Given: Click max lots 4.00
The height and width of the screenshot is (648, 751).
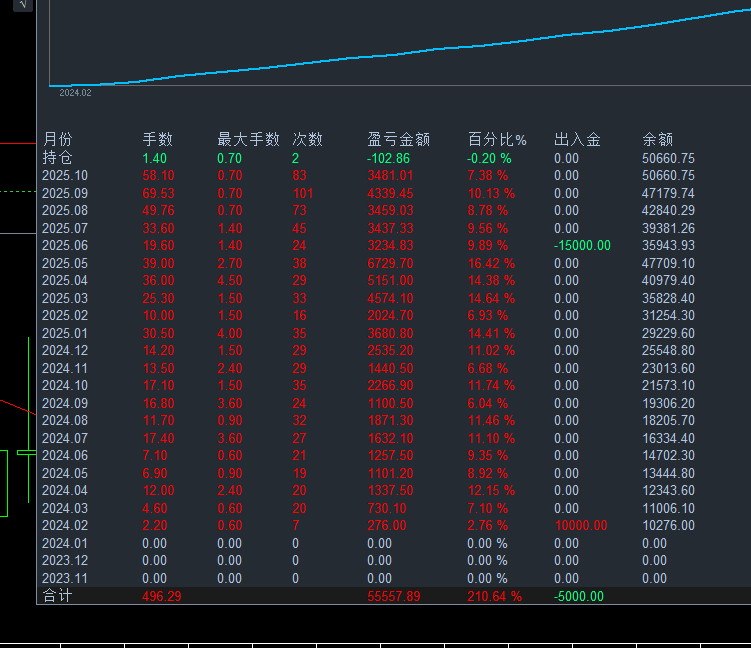Looking at the screenshot, I should pyautogui.click(x=230, y=333).
